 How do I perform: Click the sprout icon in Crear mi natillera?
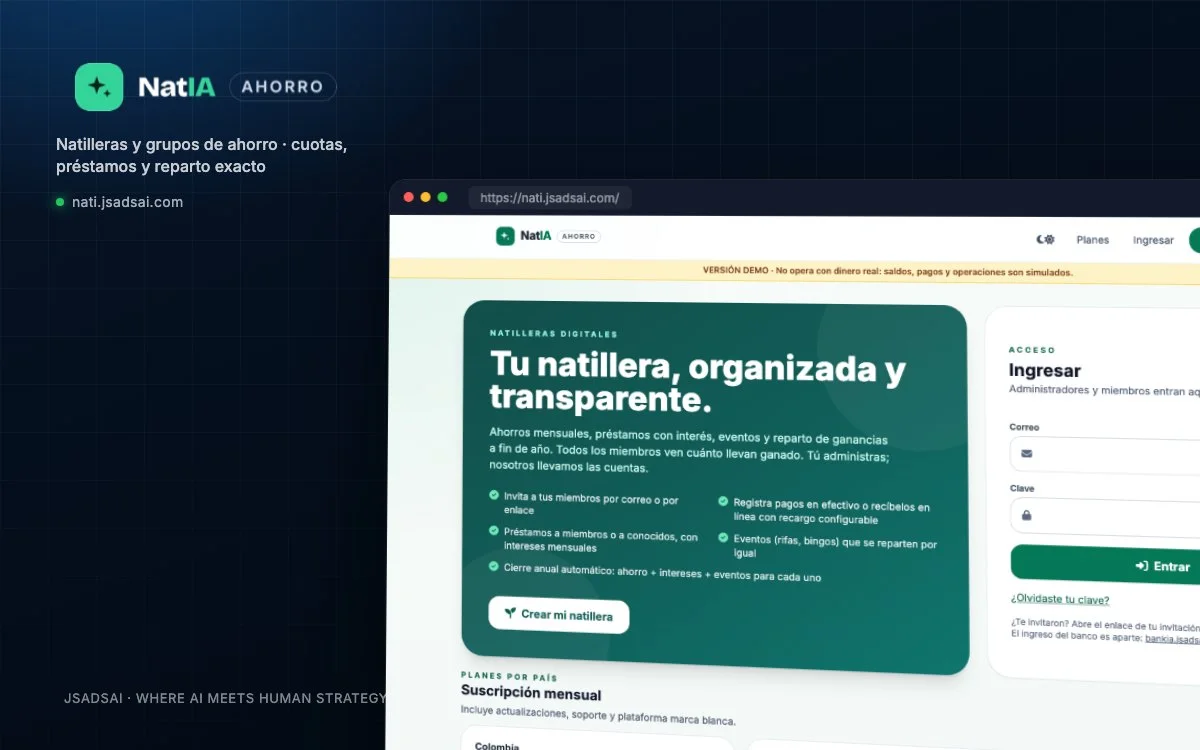510,613
